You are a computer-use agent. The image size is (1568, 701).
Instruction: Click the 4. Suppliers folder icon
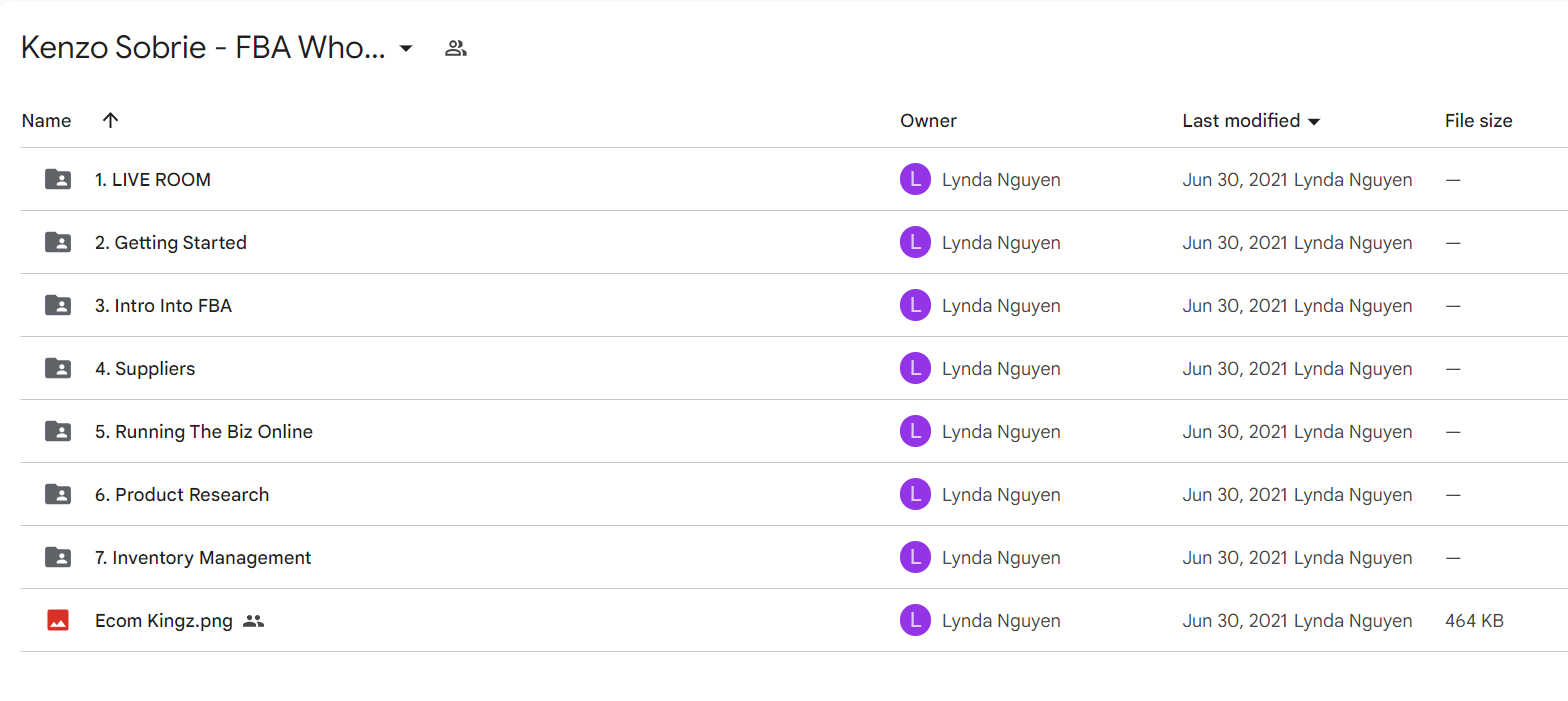click(x=58, y=369)
